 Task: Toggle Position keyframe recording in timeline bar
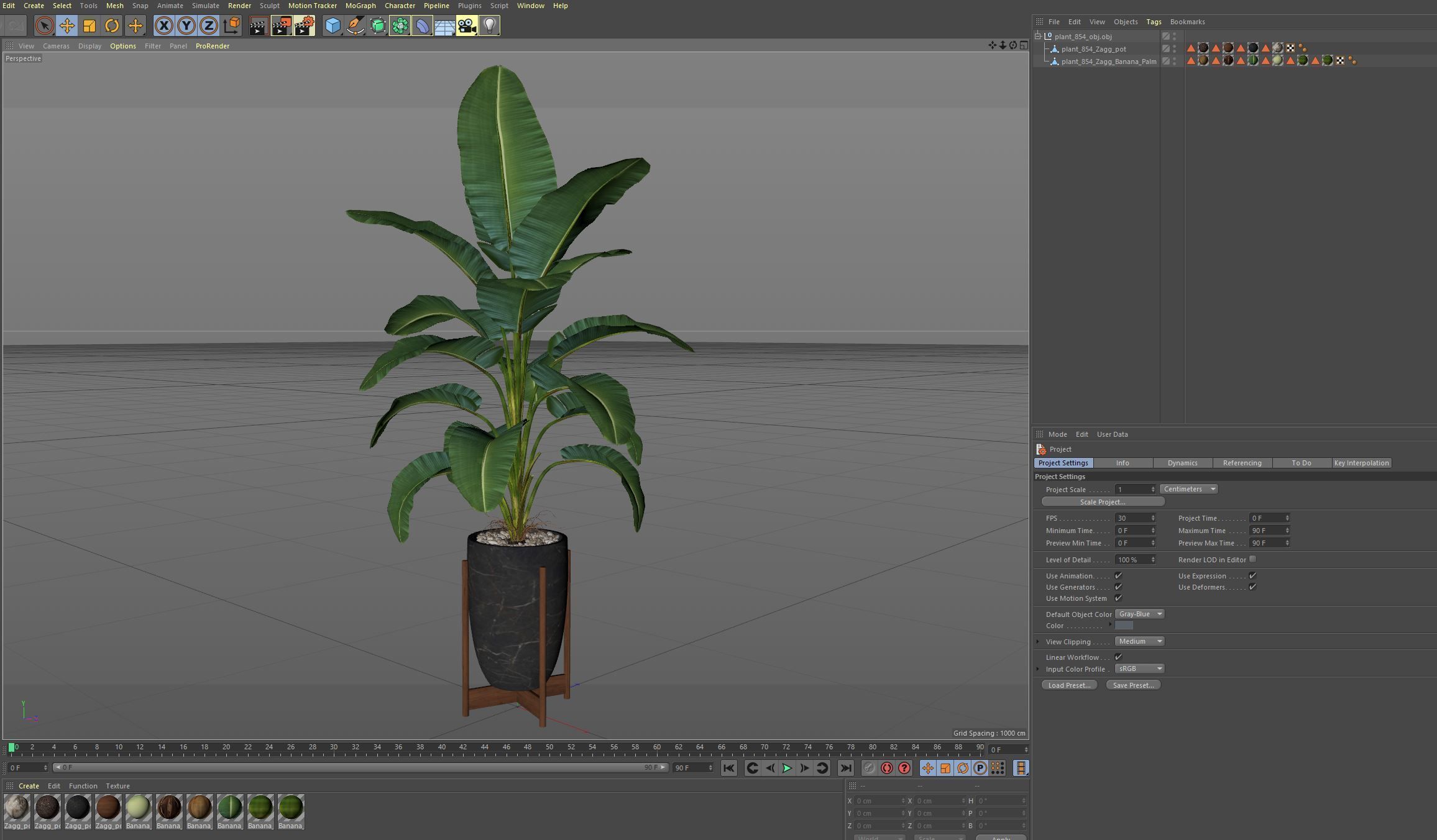coord(927,768)
